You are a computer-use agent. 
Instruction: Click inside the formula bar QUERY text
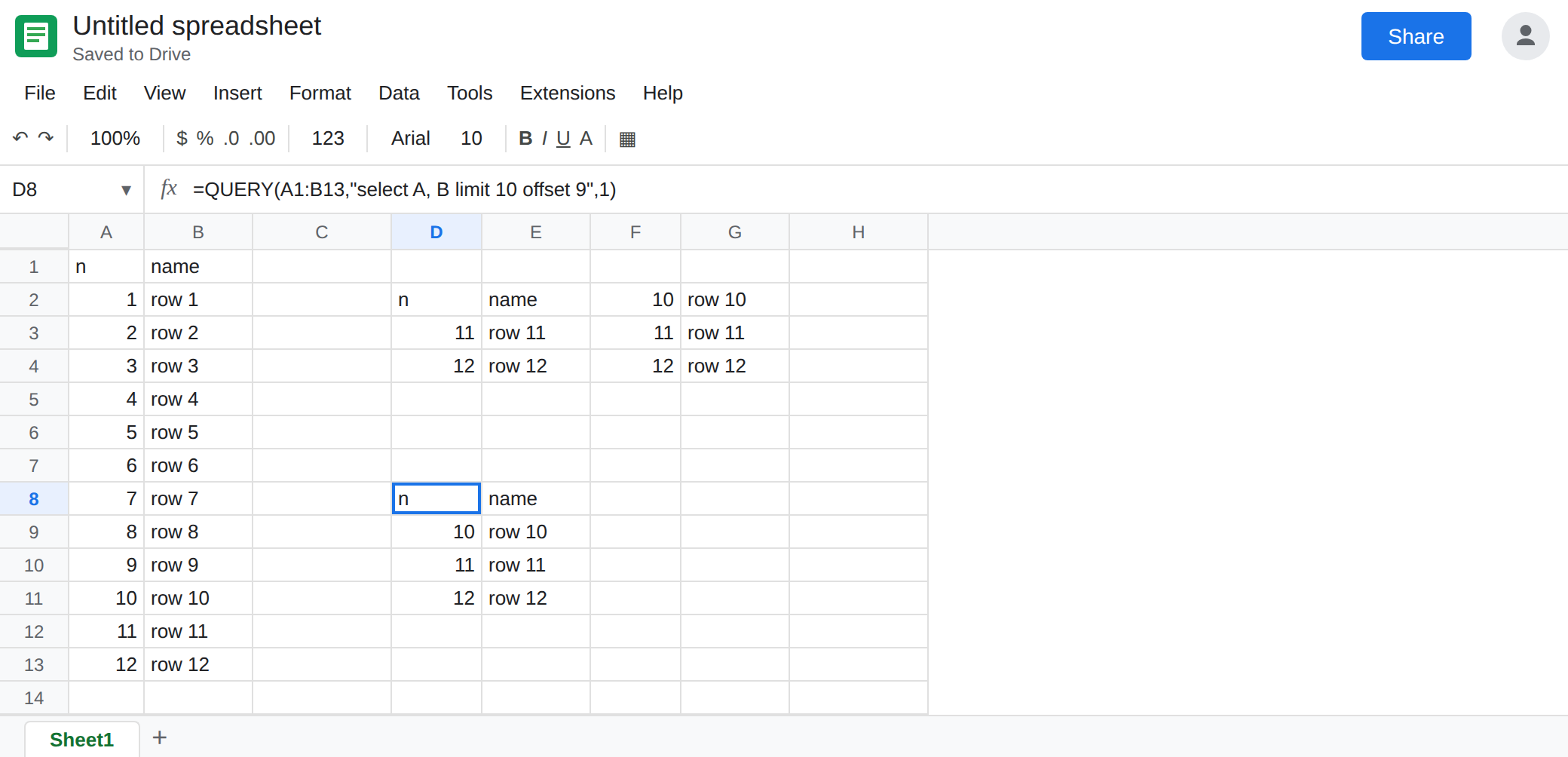pos(404,189)
